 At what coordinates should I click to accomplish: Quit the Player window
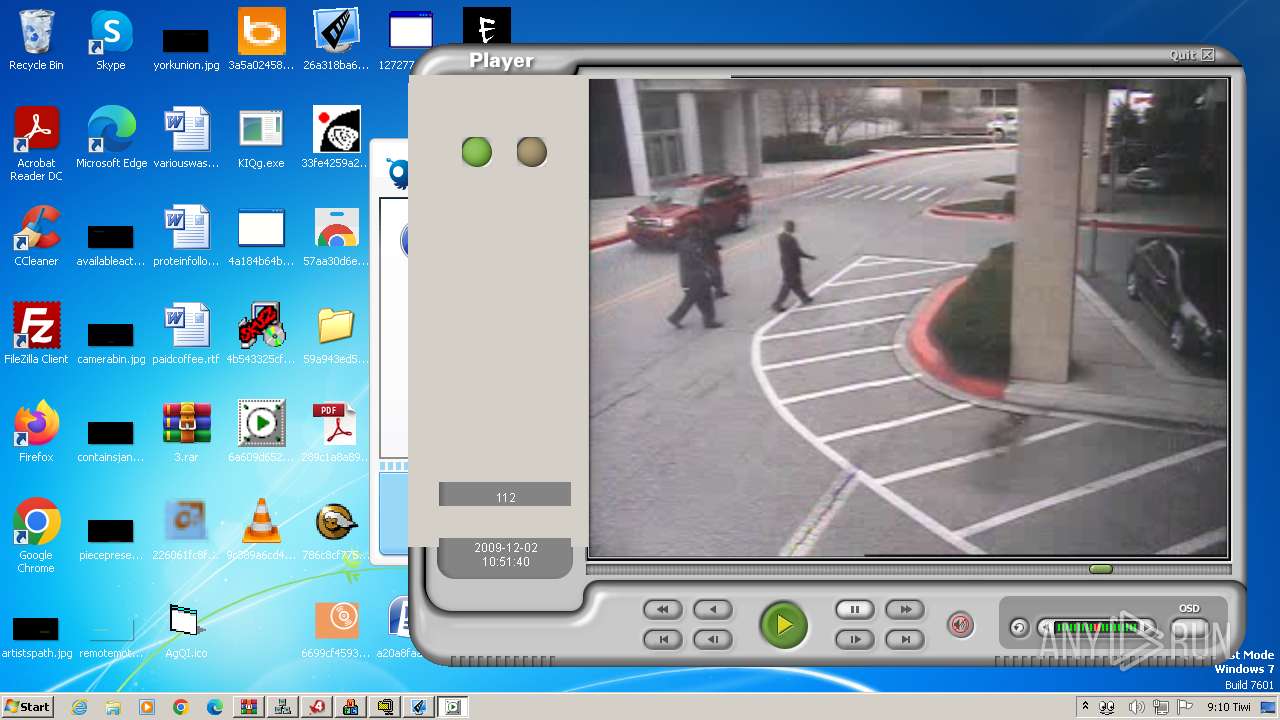(x=1192, y=55)
